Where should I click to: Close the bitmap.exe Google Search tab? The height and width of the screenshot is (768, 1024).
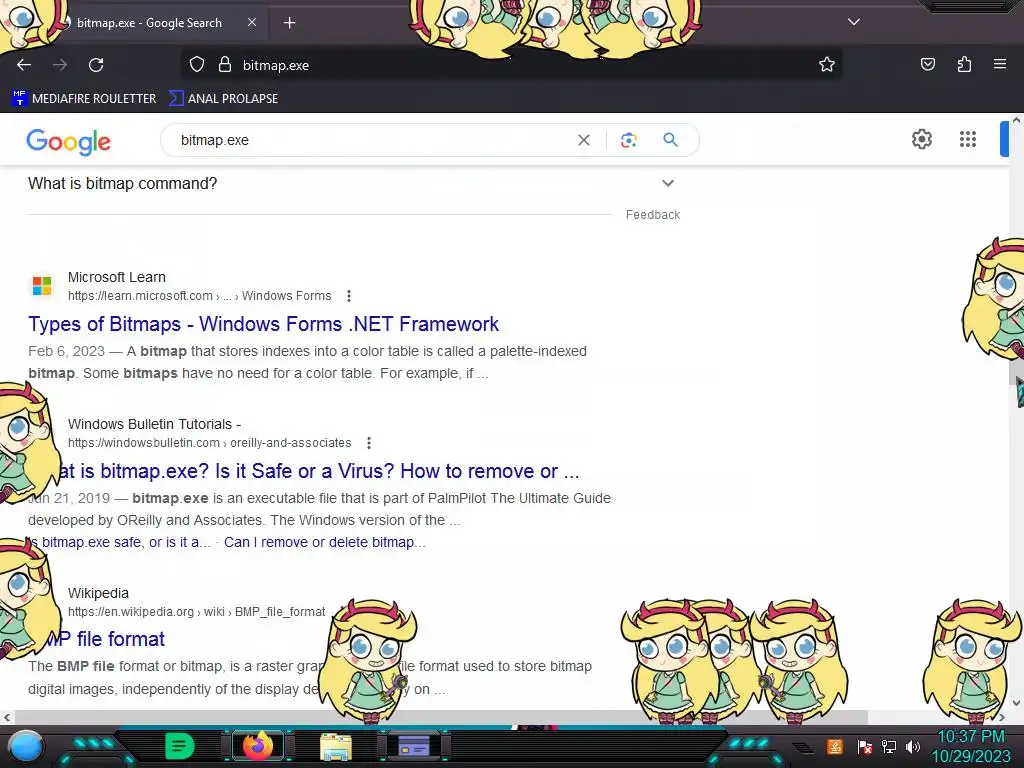[252, 22]
